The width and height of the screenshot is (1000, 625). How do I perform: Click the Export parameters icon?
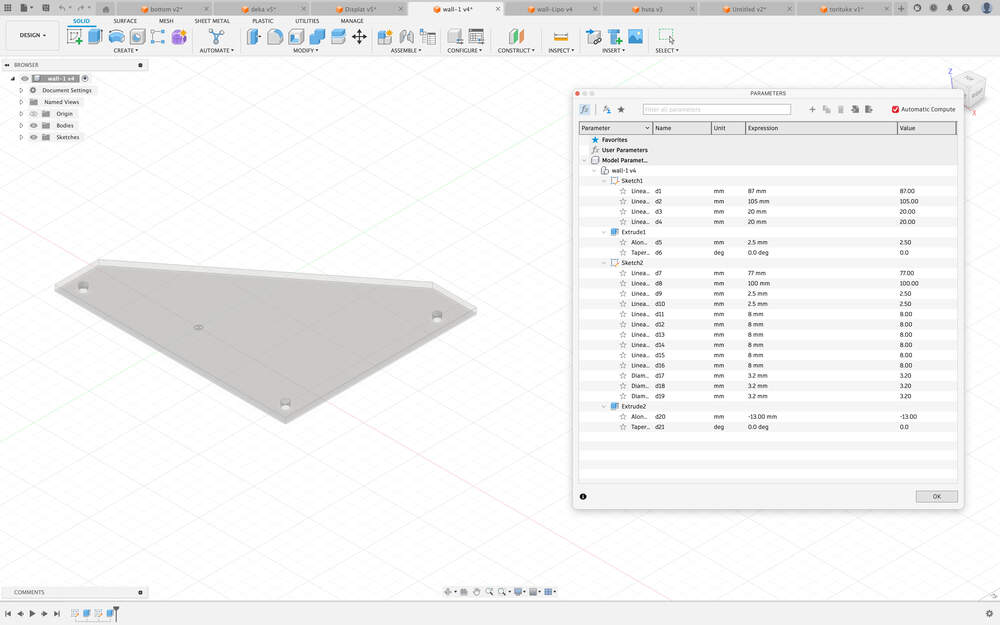pyautogui.click(x=869, y=110)
